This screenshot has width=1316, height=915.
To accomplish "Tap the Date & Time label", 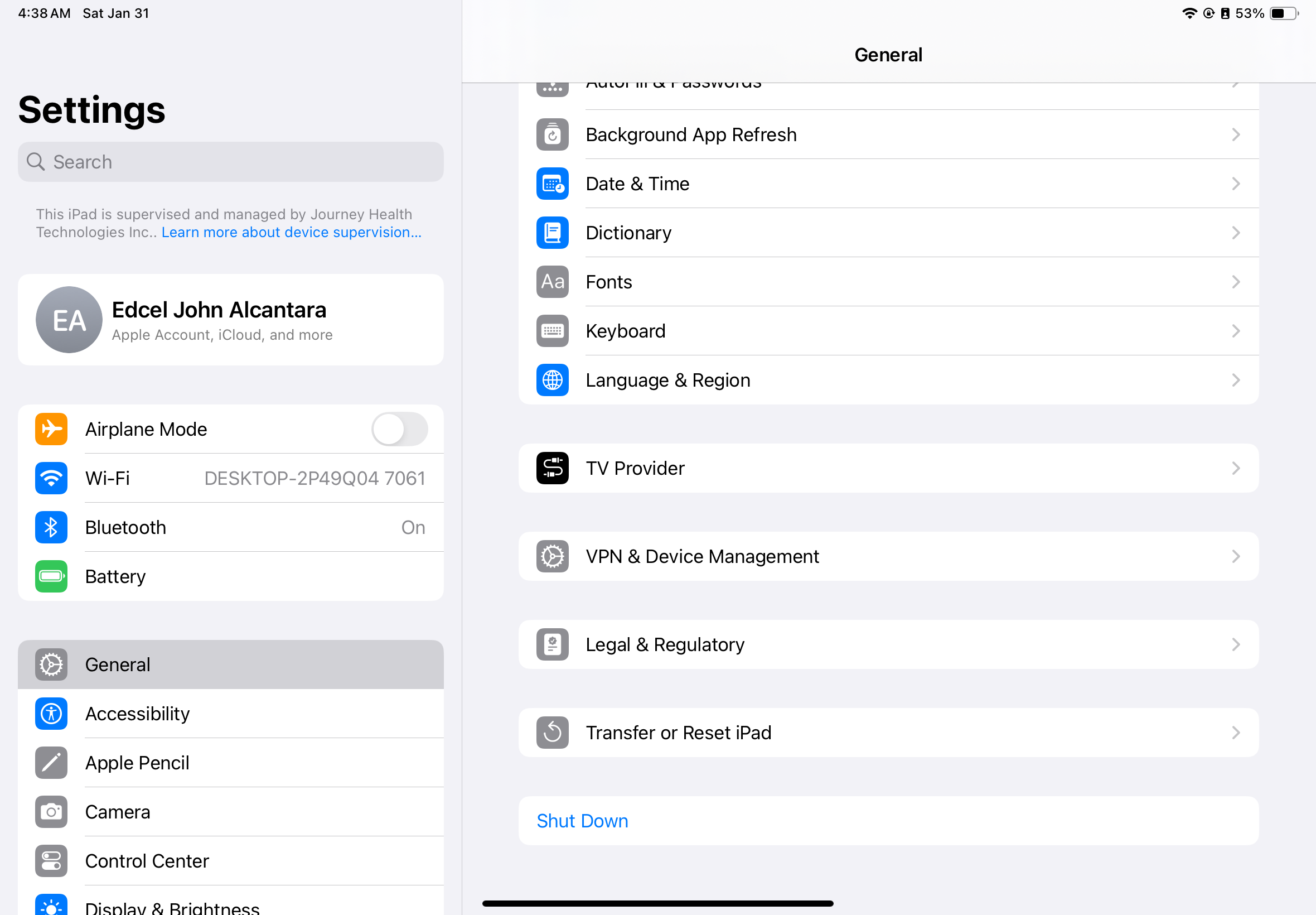I will [638, 184].
